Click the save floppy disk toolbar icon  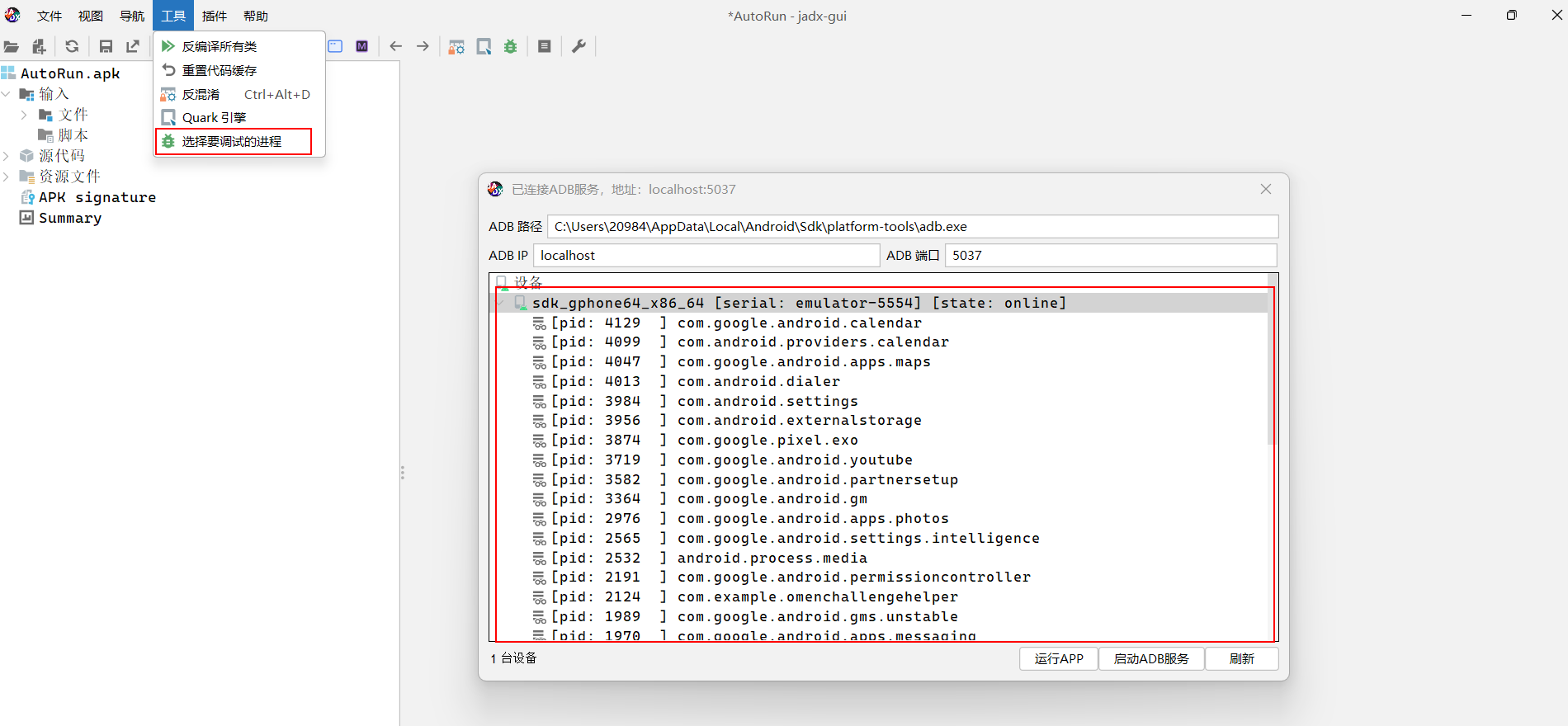point(106,46)
